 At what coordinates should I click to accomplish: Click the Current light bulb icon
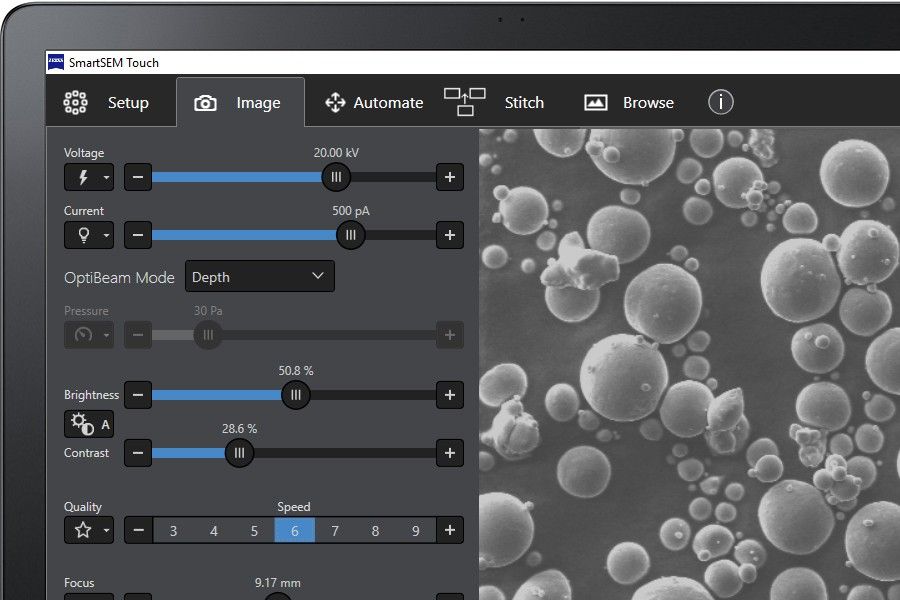click(x=82, y=236)
